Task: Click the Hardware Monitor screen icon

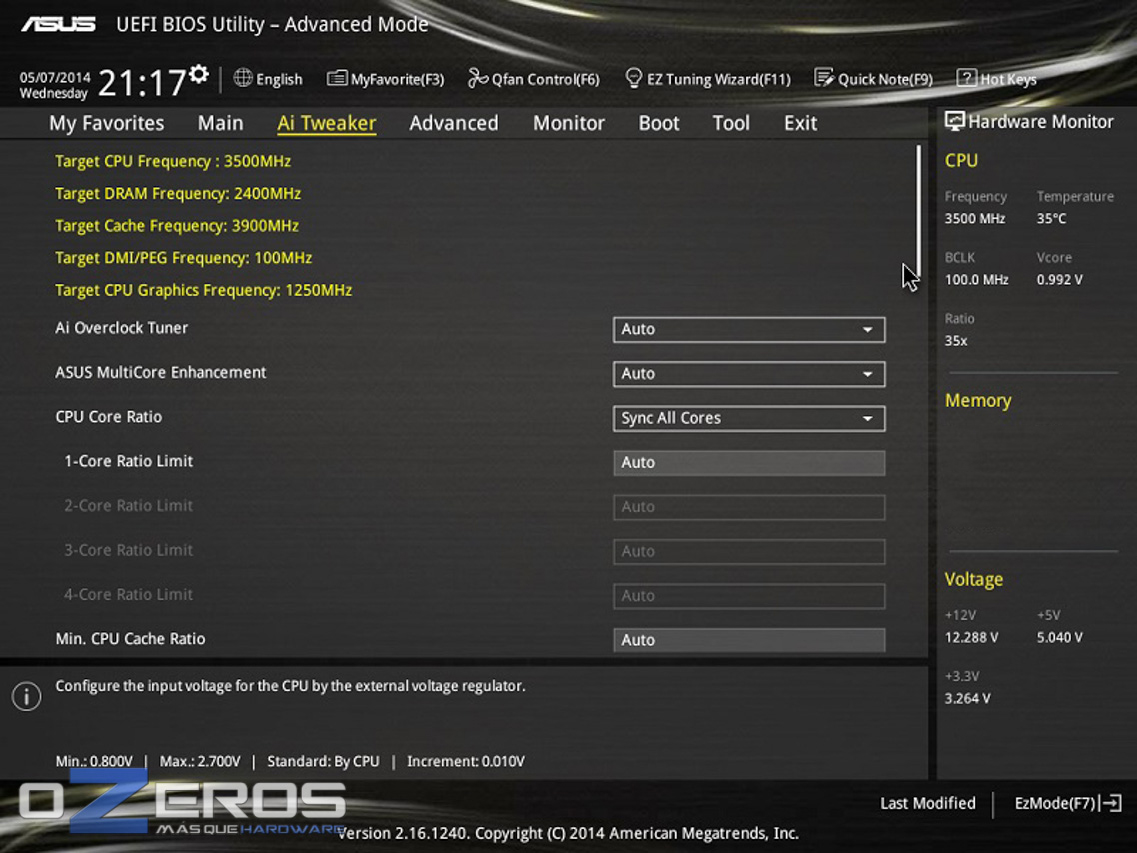Action: (954, 121)
